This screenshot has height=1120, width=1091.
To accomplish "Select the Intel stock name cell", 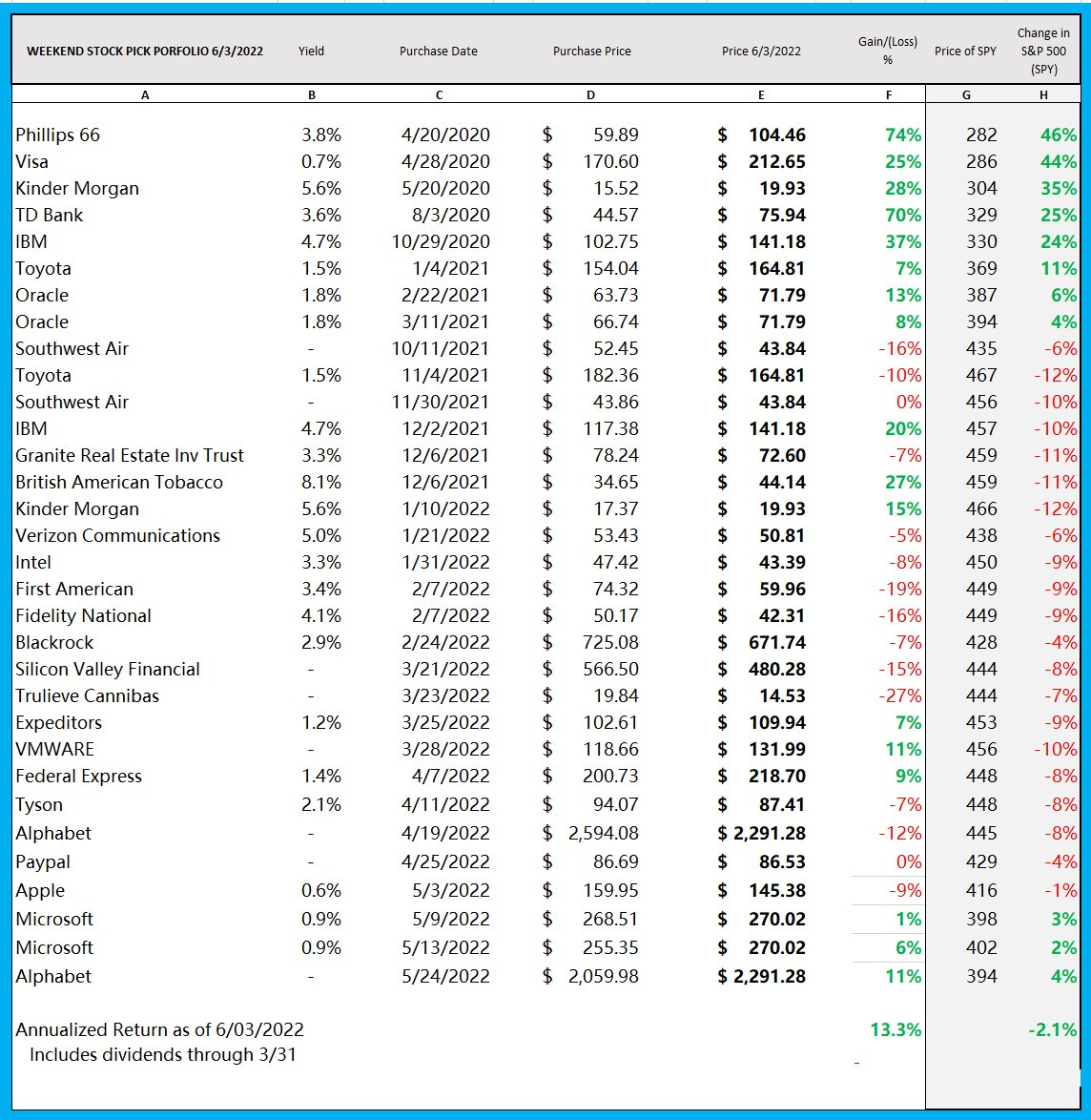I will pos(33,562).
